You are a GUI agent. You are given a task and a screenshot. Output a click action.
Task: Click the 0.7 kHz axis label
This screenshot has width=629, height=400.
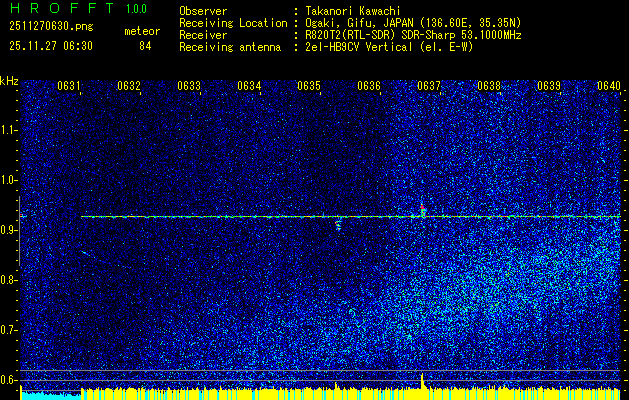pyautogui.click(x=8, y=330)
